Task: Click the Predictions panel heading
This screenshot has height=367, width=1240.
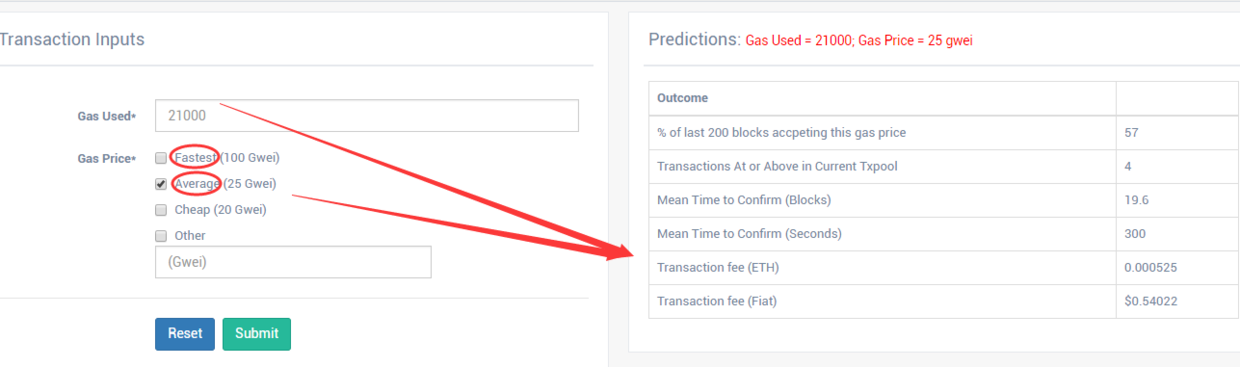Action: click(x=694, y=39)
